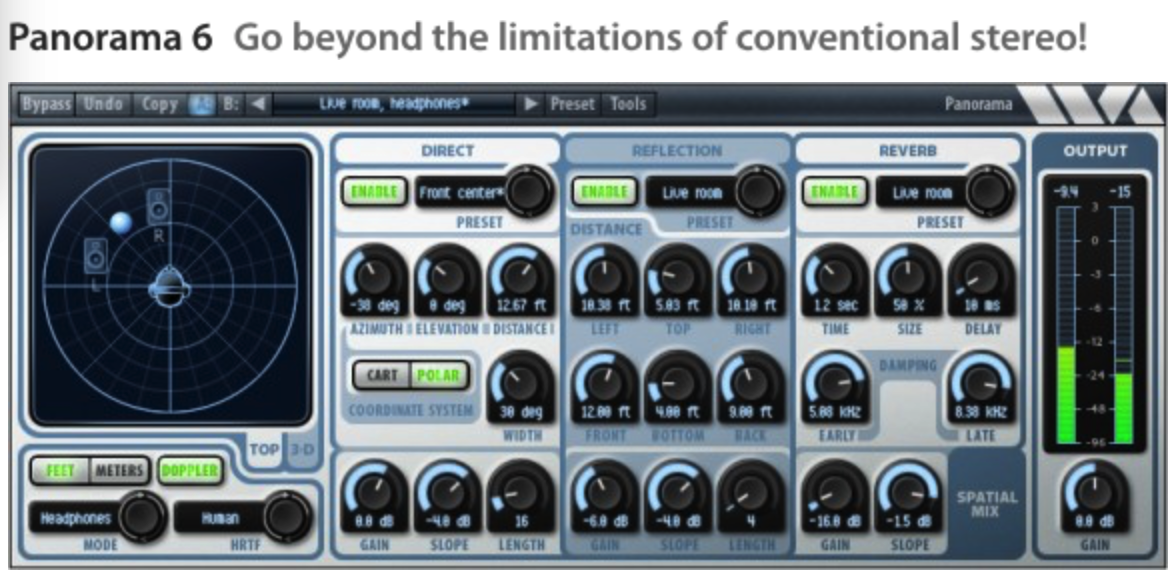Click the DIRECT LENGTH knob

click(521, 494)
